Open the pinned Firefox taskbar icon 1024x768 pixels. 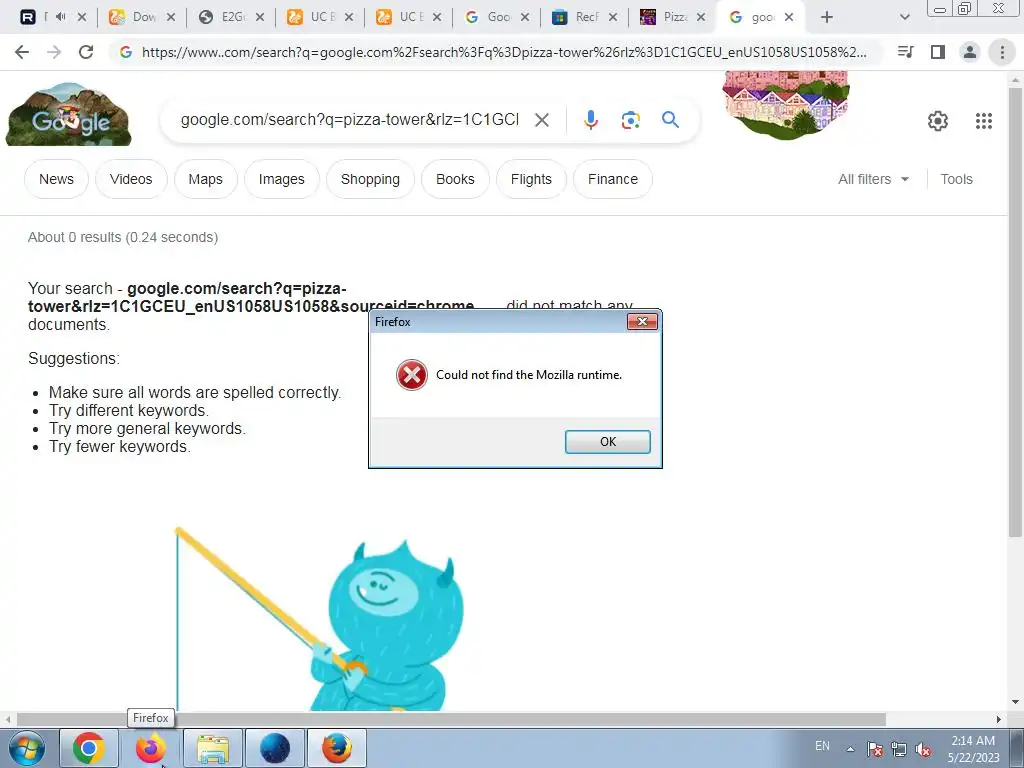click(x=151, y=748)
